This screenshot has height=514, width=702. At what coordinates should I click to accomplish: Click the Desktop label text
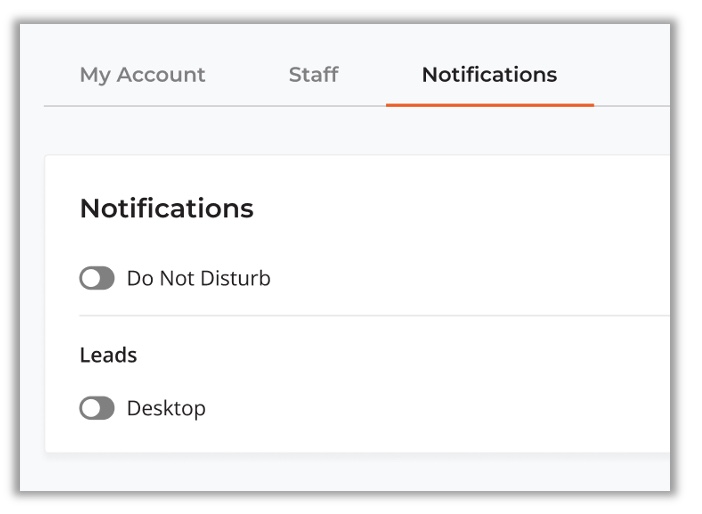click(166, 409)
